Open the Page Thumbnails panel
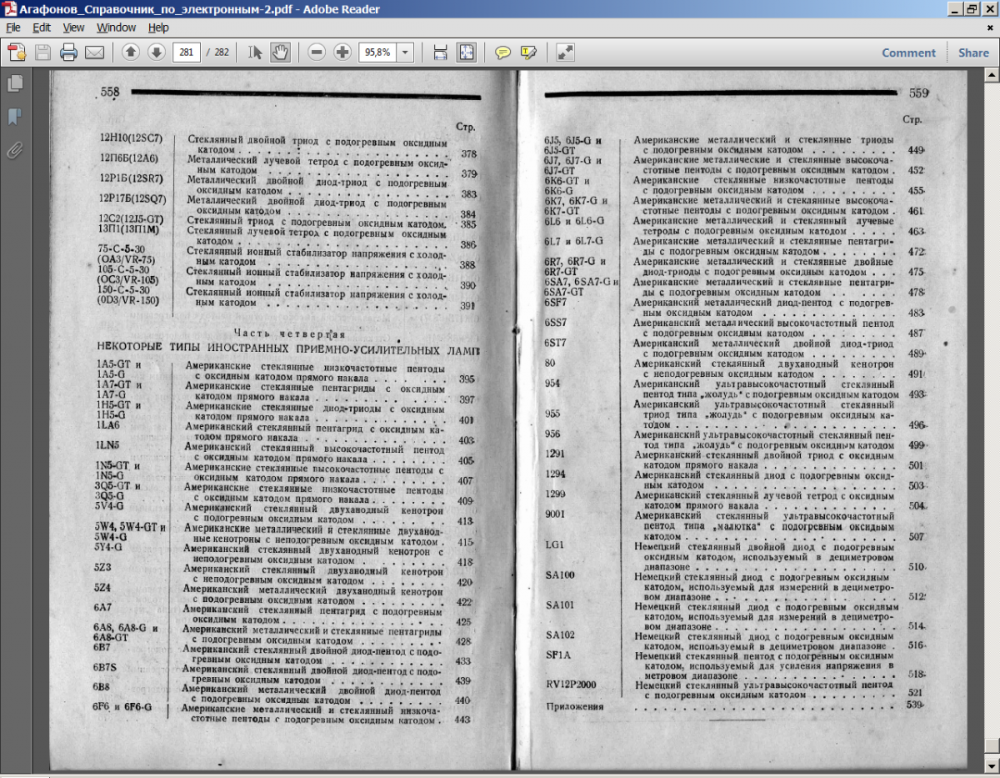Viewport: 1000px width, 778px height. (14, 84)
